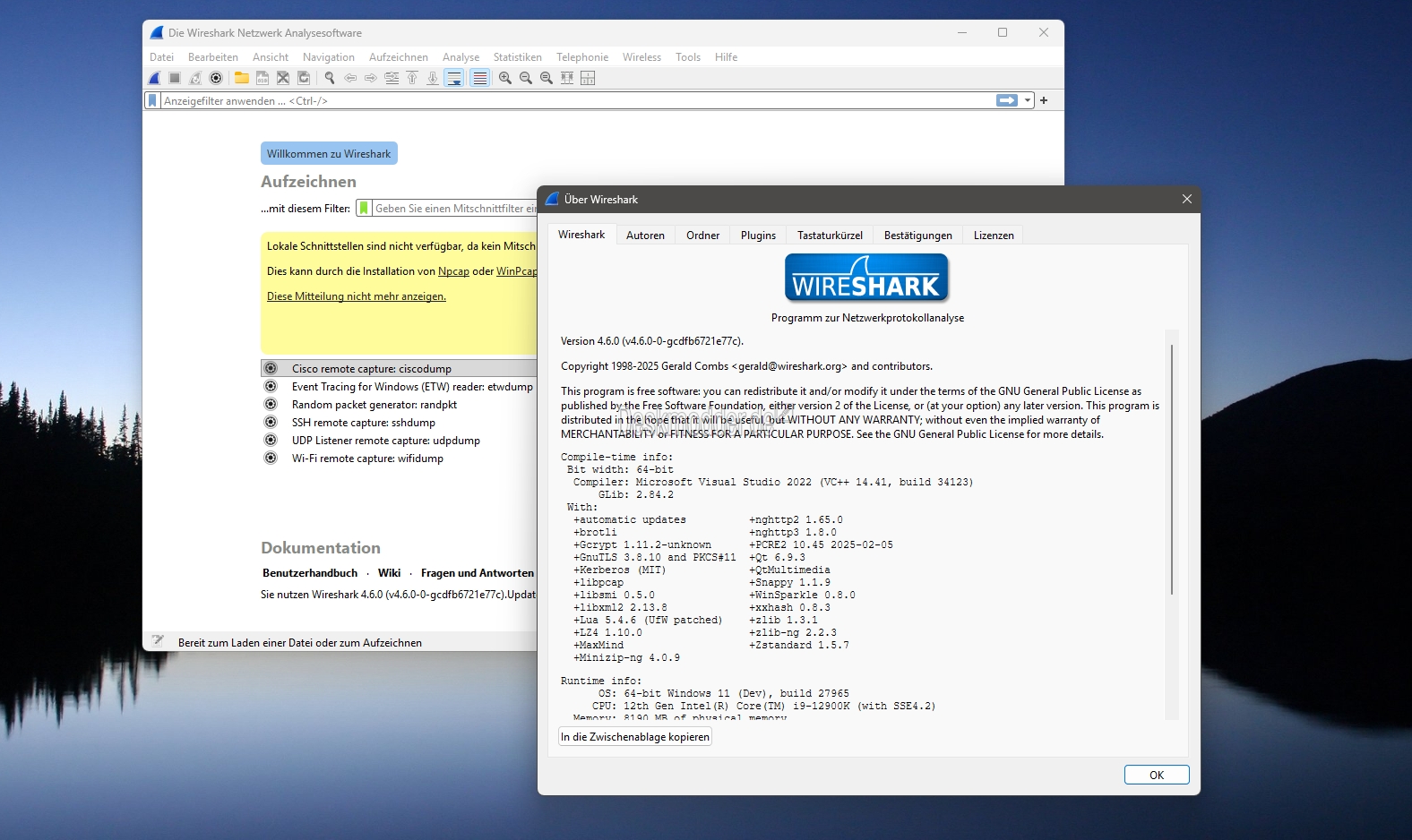Click the add display filter plus button
Image resolution: width=1412 pixels, height=840 pixels.
click(1044, 100)
